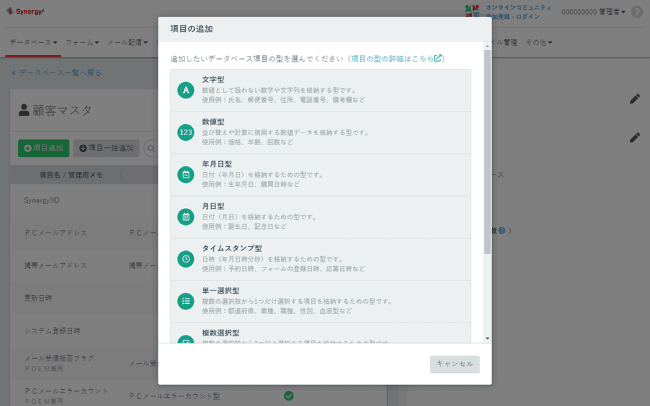Click the Synergy! logo
650x406 pixels.
tap(27, 11)
